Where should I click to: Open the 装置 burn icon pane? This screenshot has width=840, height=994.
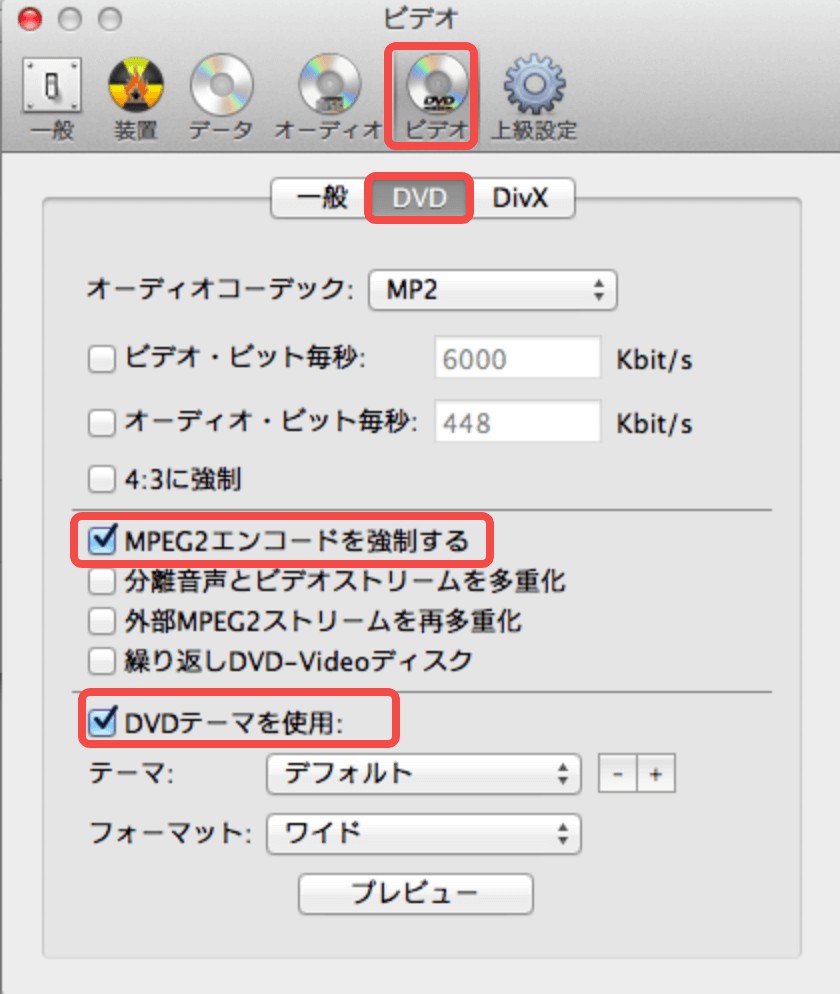136,86
